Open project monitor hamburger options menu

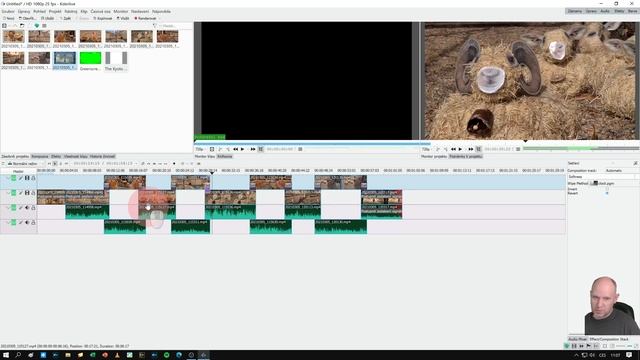(x=518, y=149)
